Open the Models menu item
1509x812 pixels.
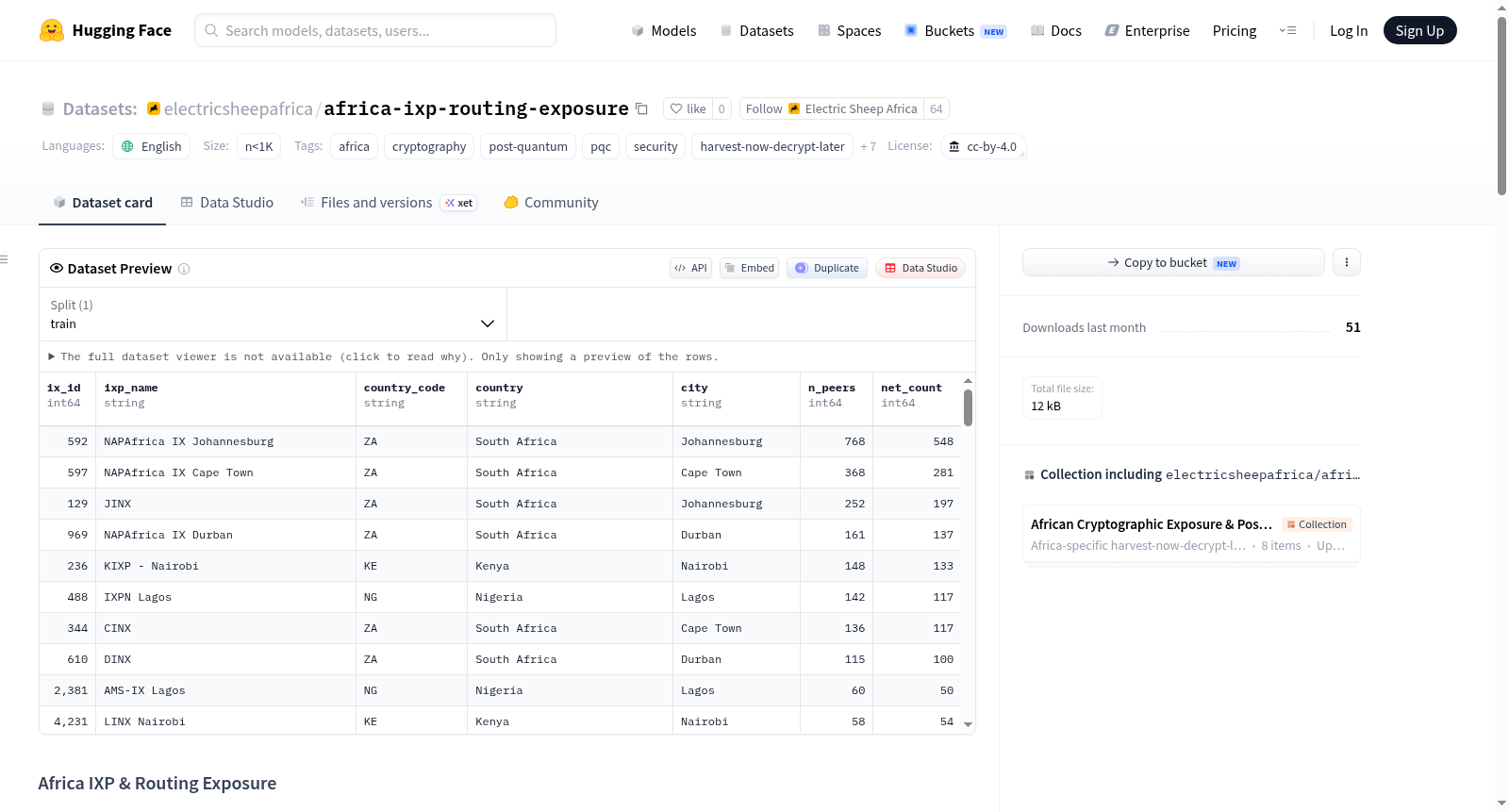(x=664, y=30)
